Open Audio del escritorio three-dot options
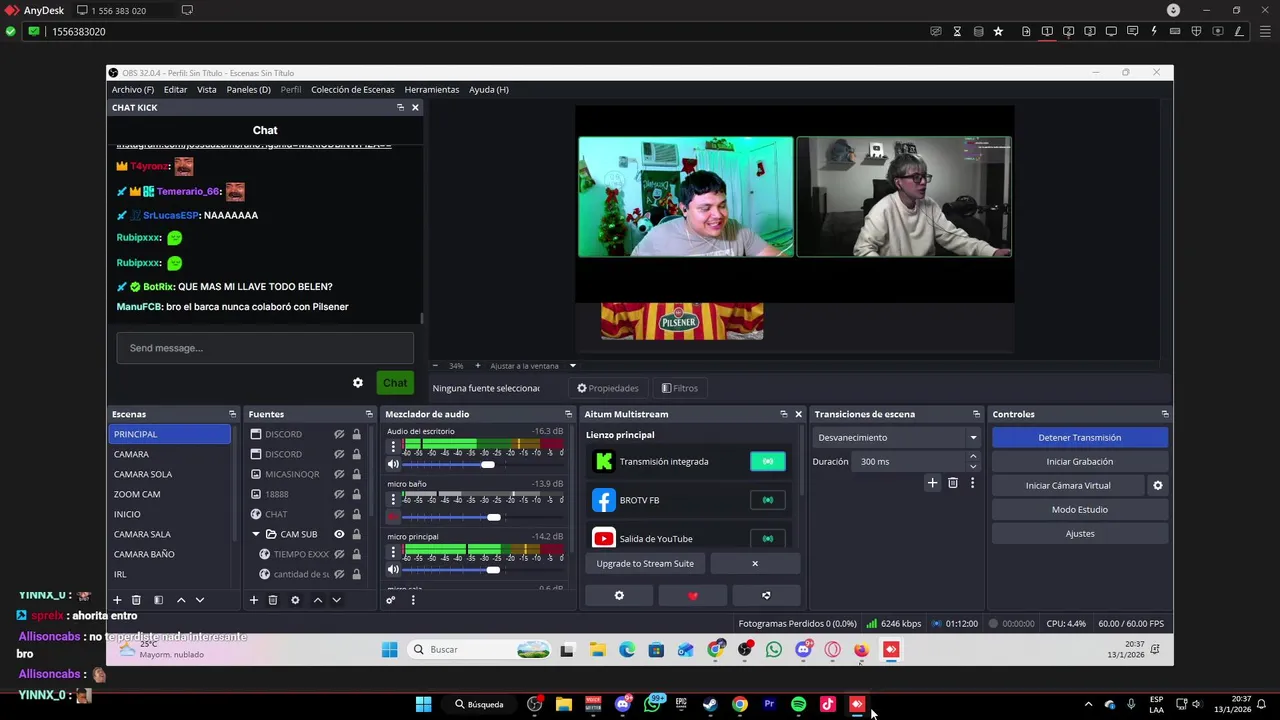 [x=393, y=447]
